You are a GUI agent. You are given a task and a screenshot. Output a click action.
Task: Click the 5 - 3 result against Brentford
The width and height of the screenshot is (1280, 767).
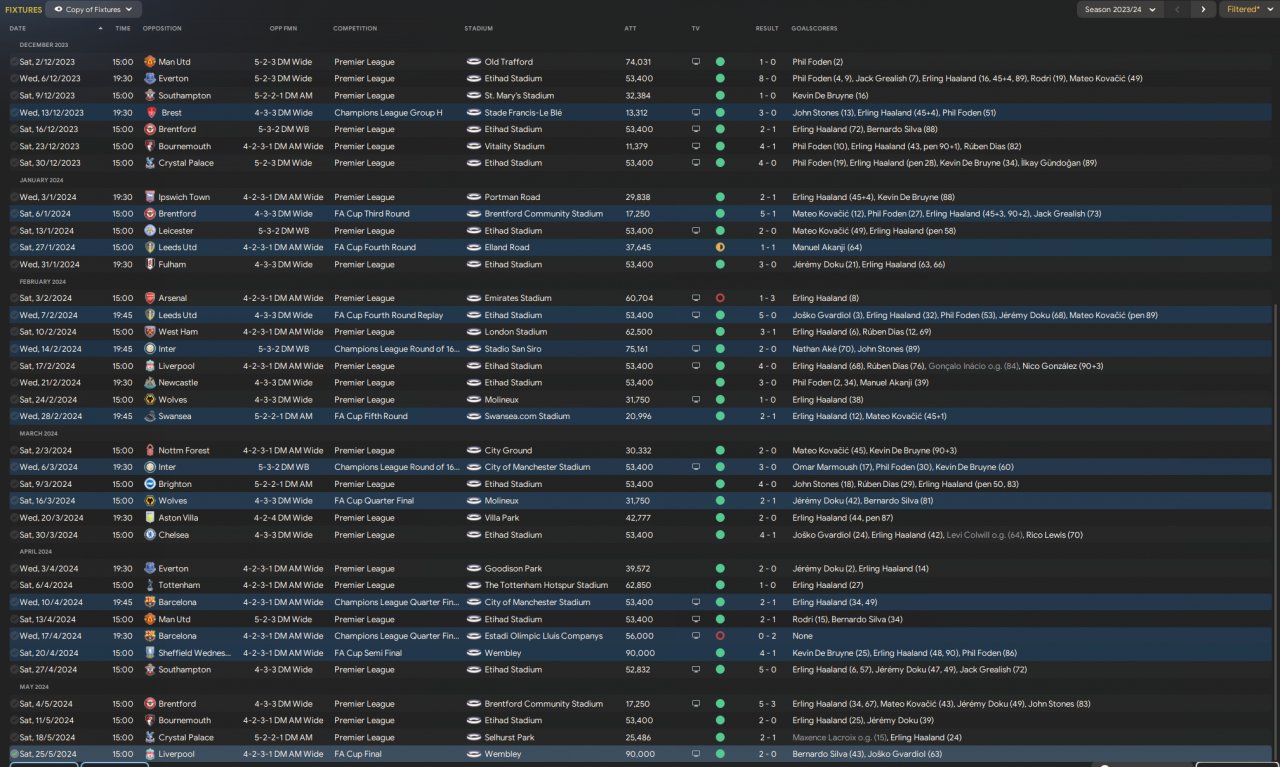[767, 704]
